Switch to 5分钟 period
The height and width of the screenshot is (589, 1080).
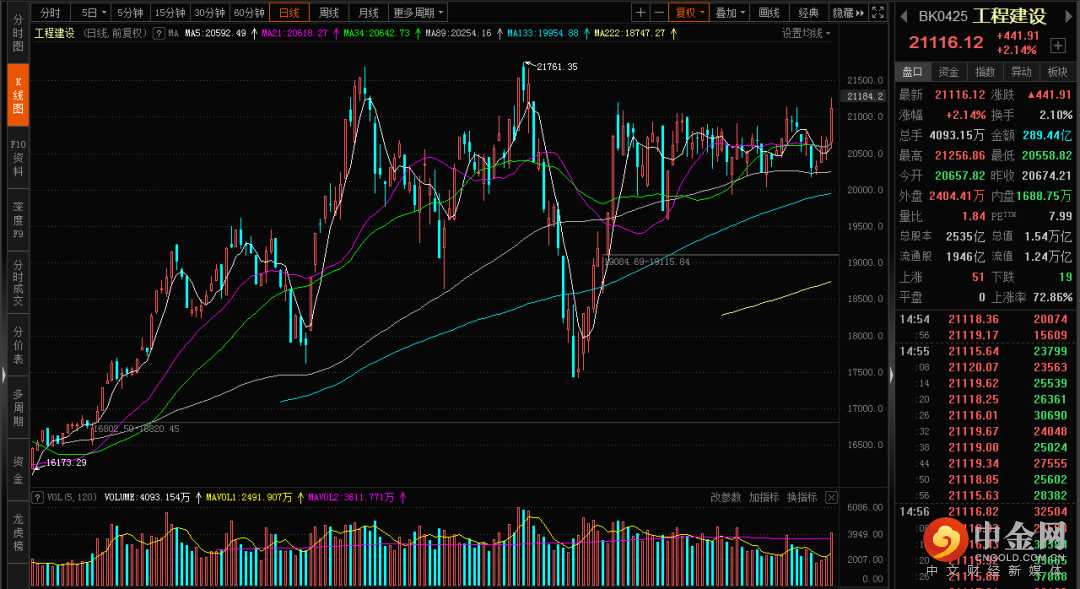click(x=130, y=12)
